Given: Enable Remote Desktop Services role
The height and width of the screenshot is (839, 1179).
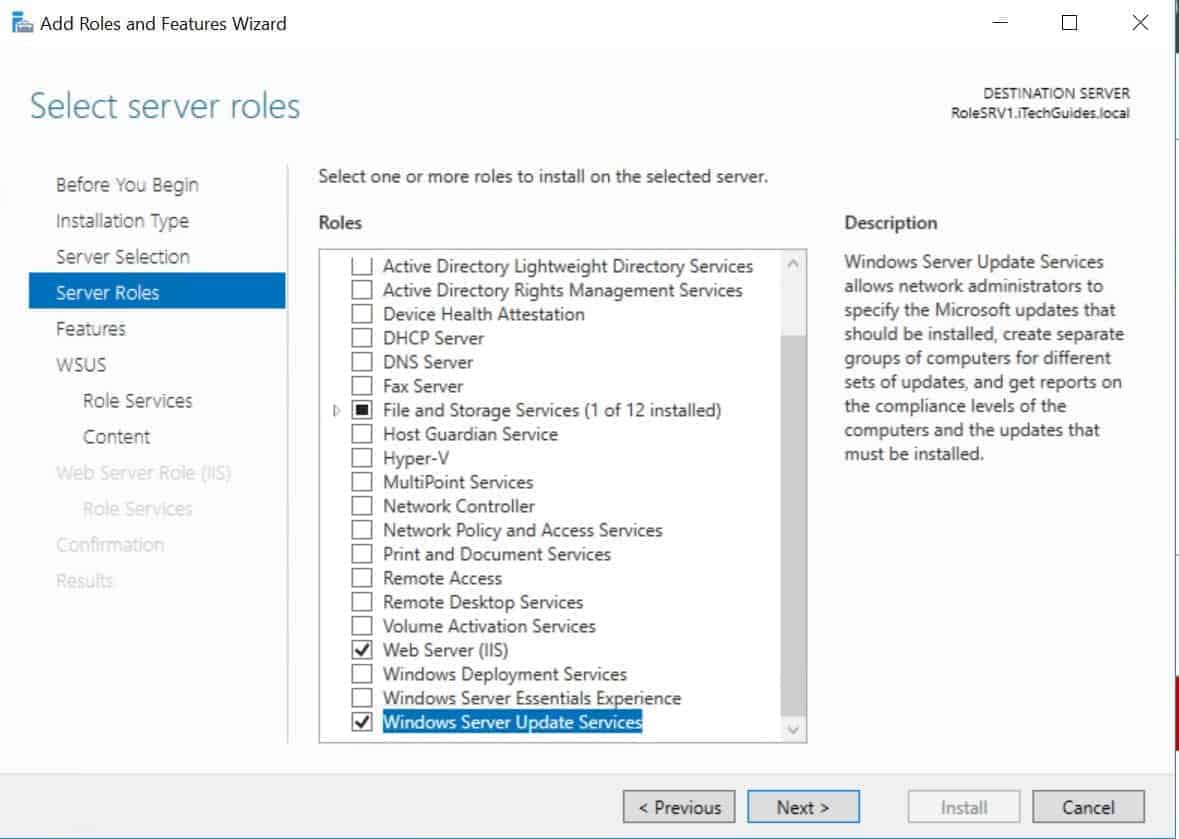Looking at the screenshot, I should tap(362, 601).
